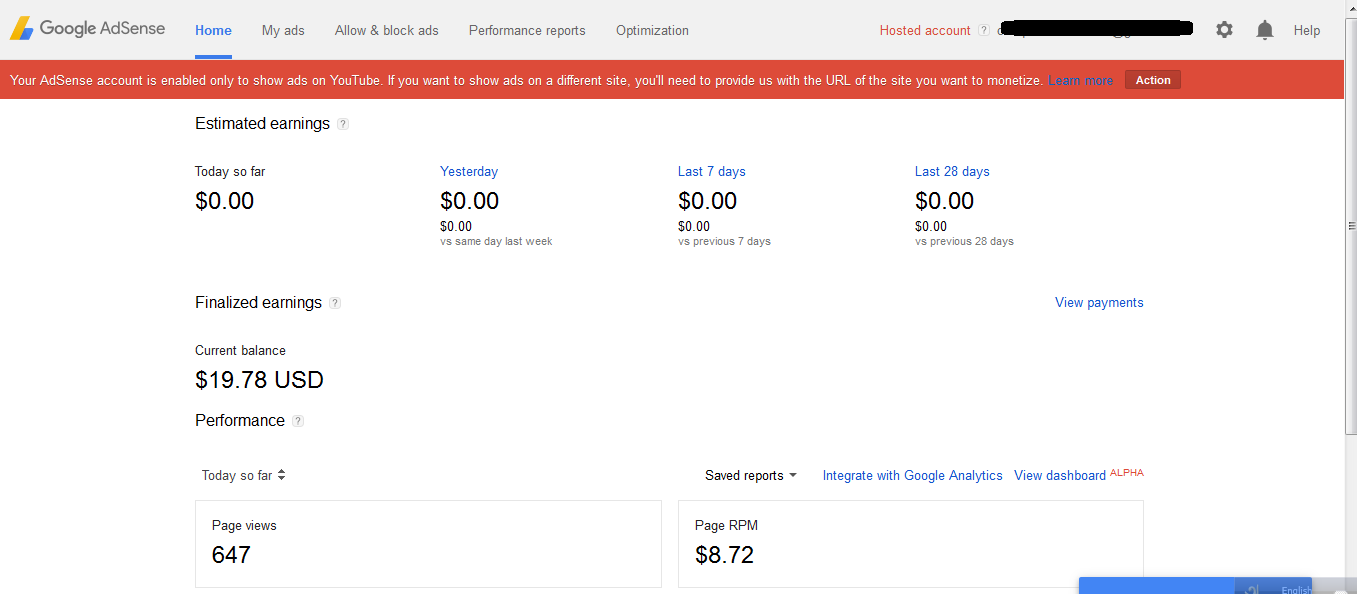Image resolution: width=1357 pixels, height=594 pixels.
Task: Expand the Today so far date selector
Action: tap(244, 476)
